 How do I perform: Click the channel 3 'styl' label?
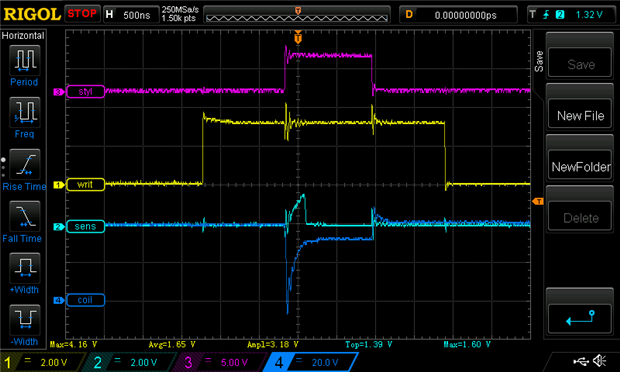tap(85, 91)
